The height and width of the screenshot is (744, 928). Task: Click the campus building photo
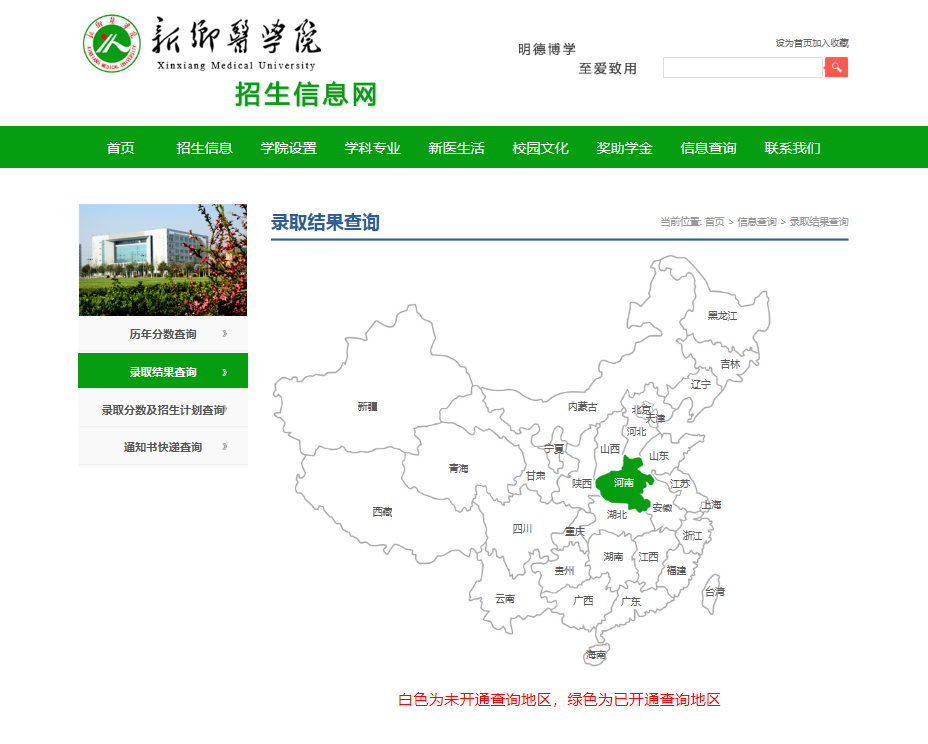pyautogui.click(x=163, y=260)
